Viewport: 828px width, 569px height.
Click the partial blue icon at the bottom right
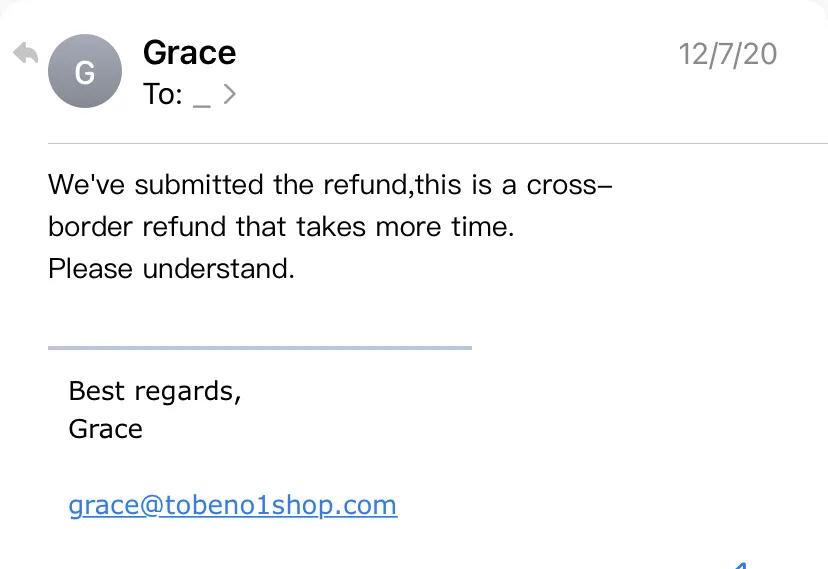pos(740,565)
